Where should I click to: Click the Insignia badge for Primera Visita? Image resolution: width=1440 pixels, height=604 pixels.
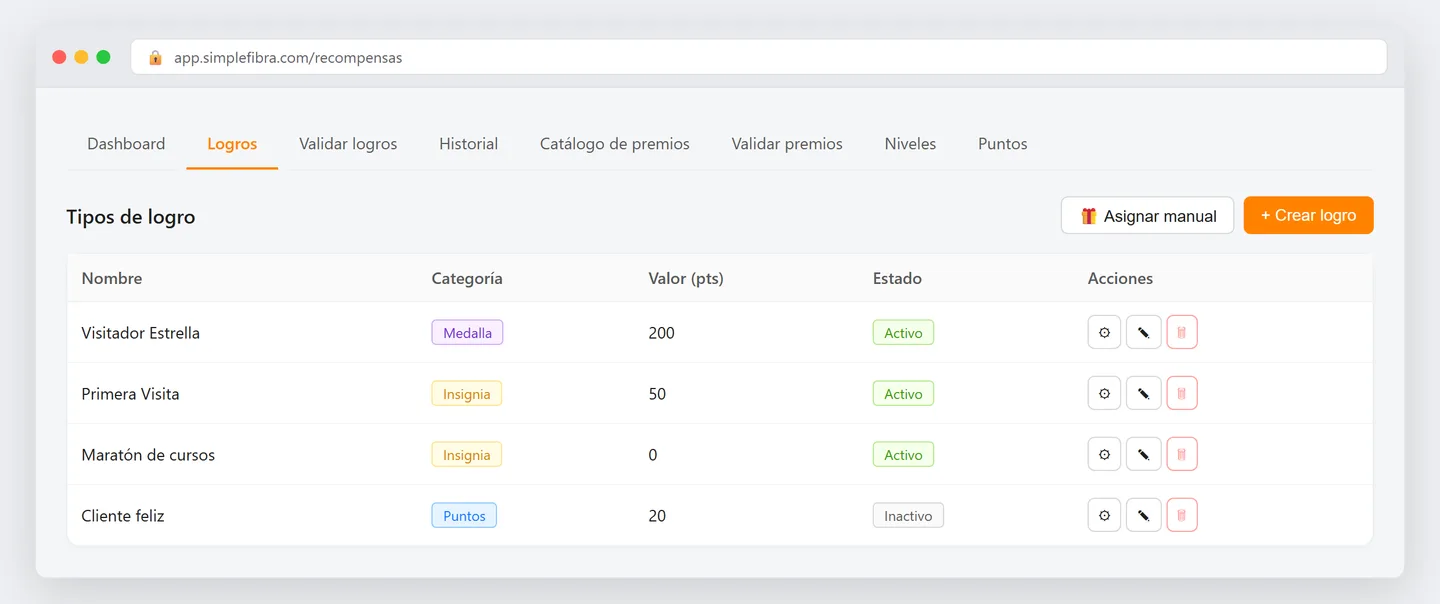click(467, 393)
